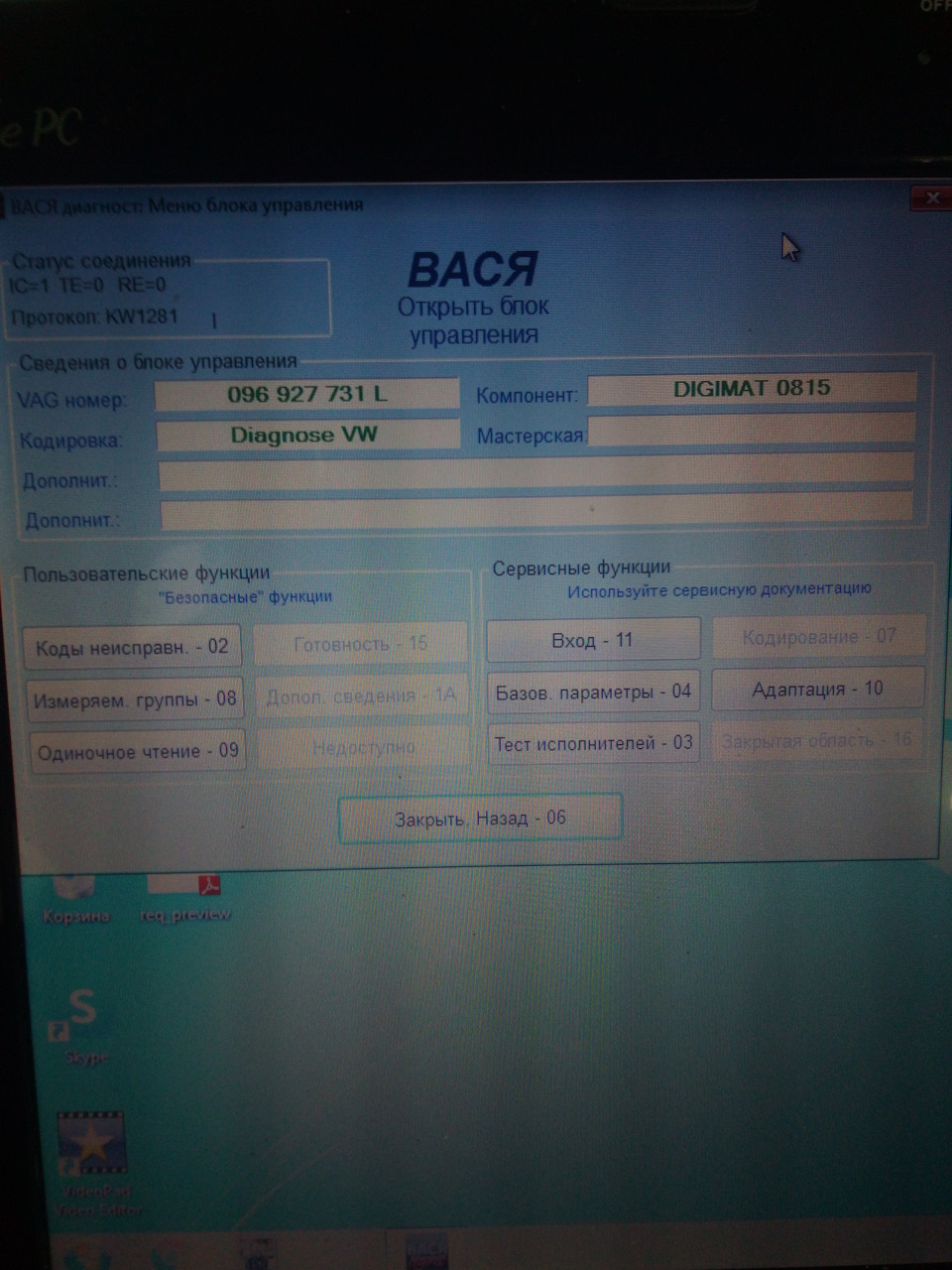Select the Корзина recycle bin desktop icon
952x1270 pixels.
(x=75, y=898)
